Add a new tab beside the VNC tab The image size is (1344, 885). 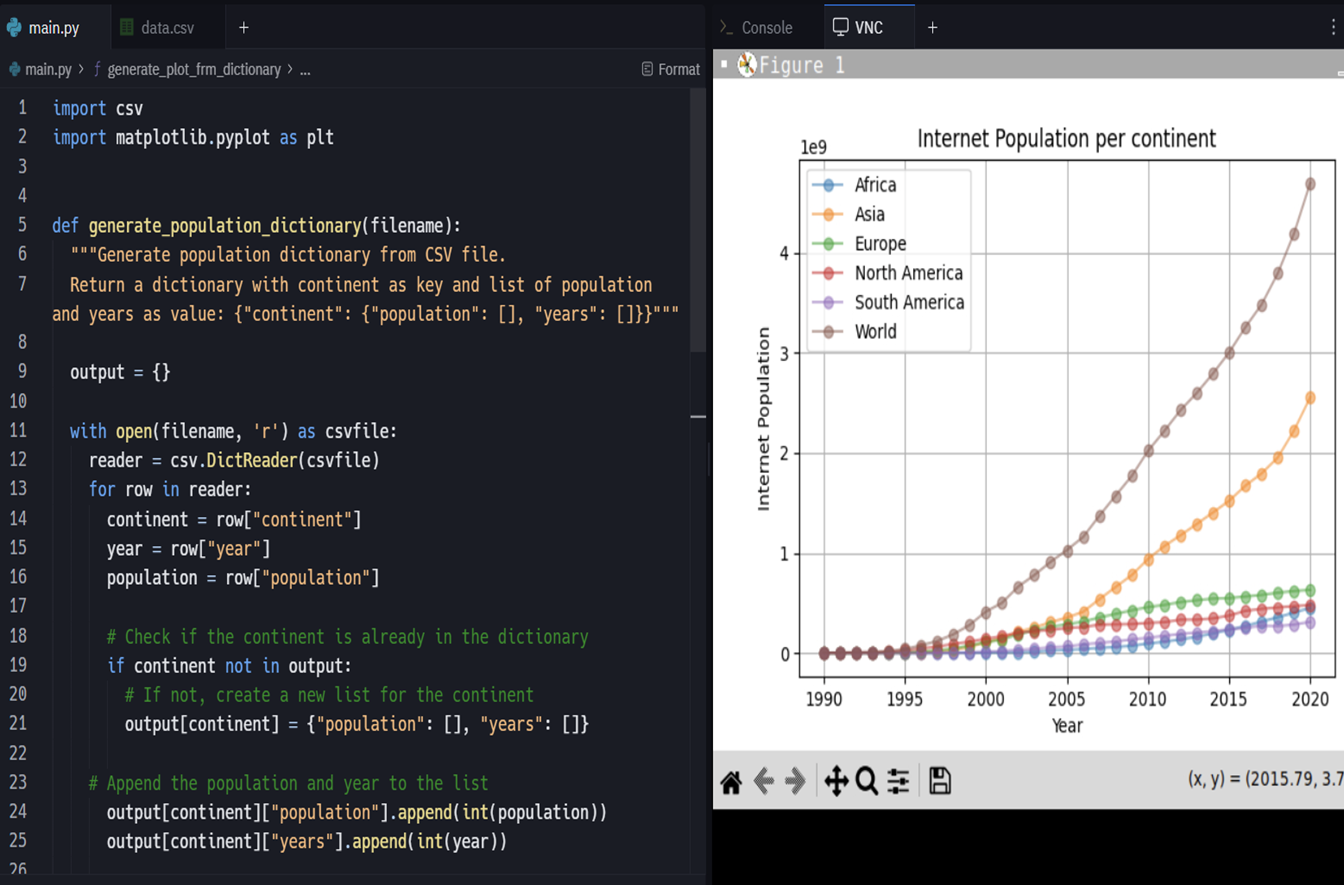[x=932, y=28]
